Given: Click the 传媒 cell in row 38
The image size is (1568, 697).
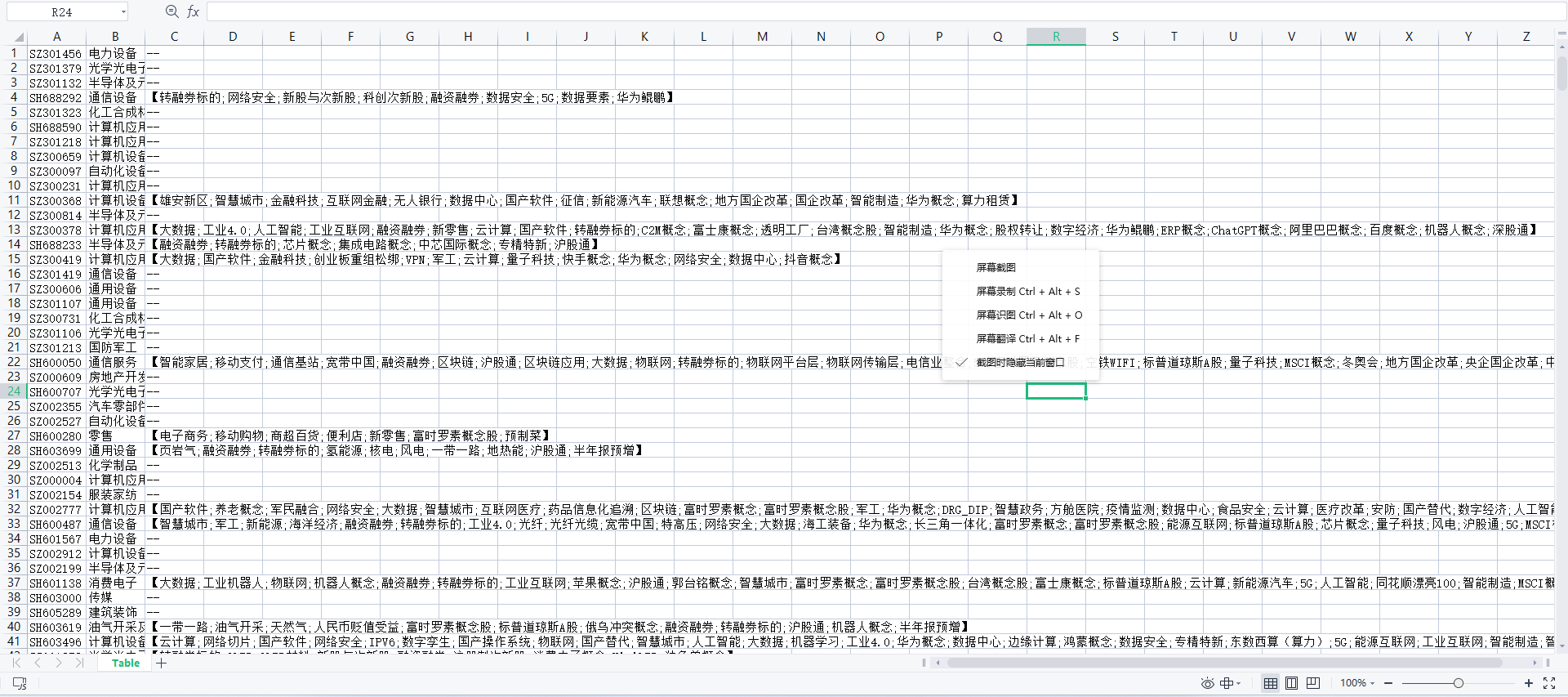Looking at the screenshot, I should pyautogui.click(x=115, y=598).
